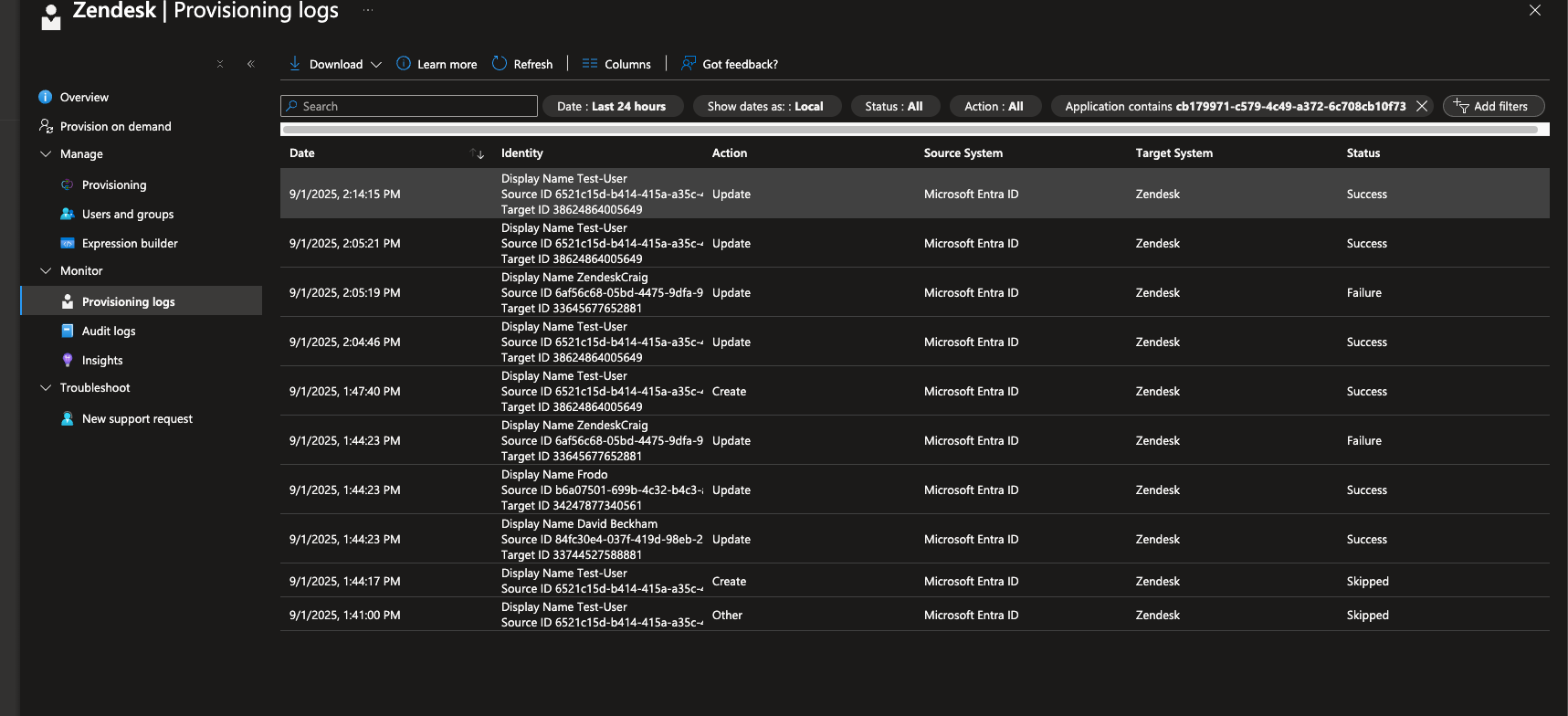Screen dimensions: 1568x716
Task: Click the Got feedback person icon
Action: (x=689, y=64)
